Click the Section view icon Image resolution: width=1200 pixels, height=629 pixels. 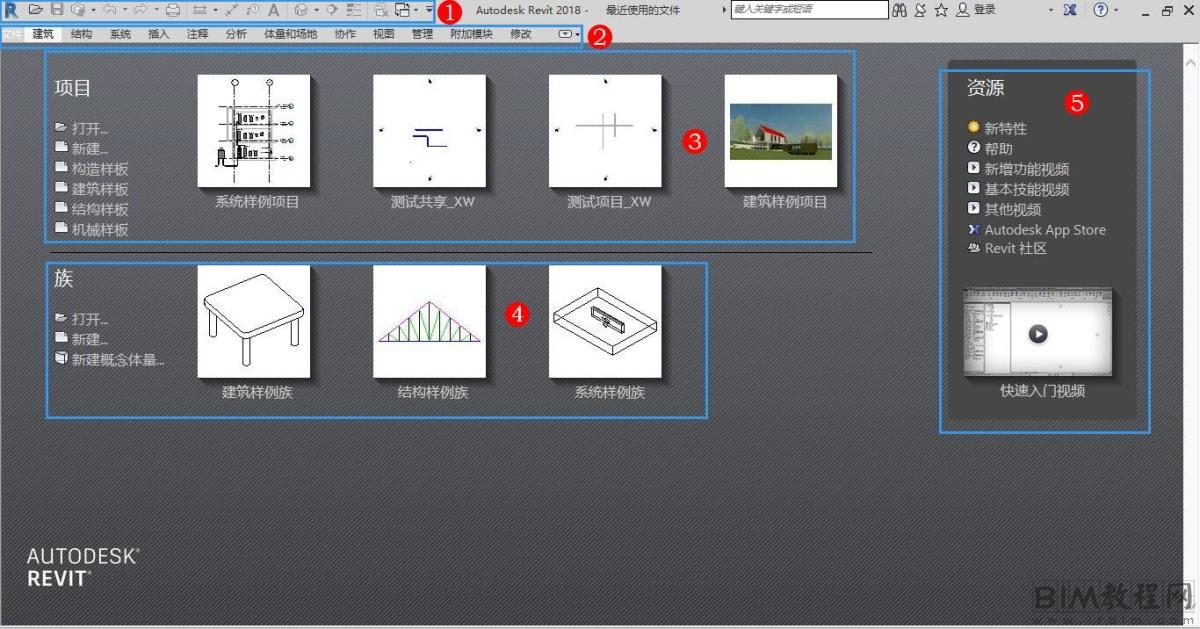331,10
